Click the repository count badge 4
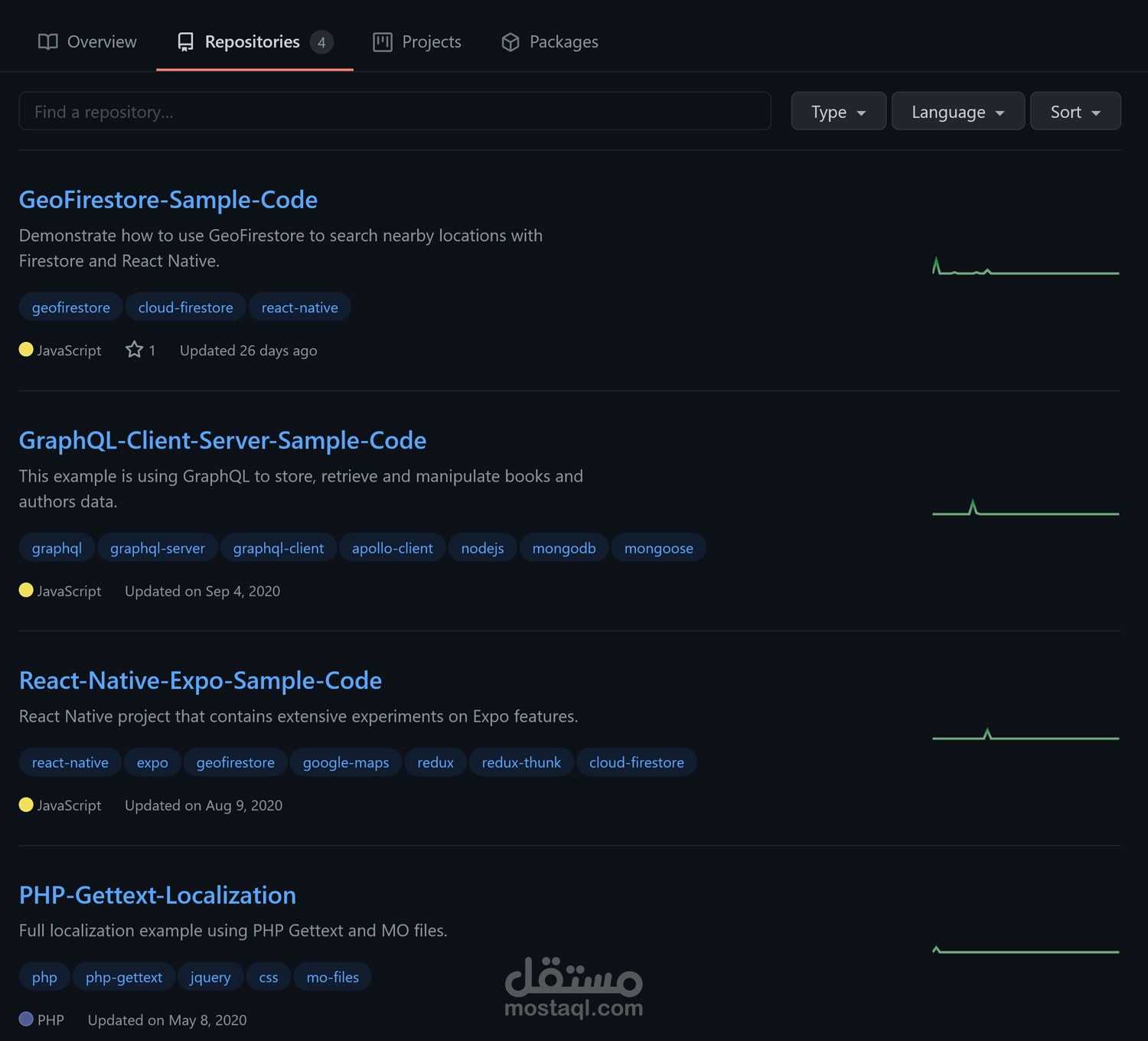1148x1041 pixels. 321,42
